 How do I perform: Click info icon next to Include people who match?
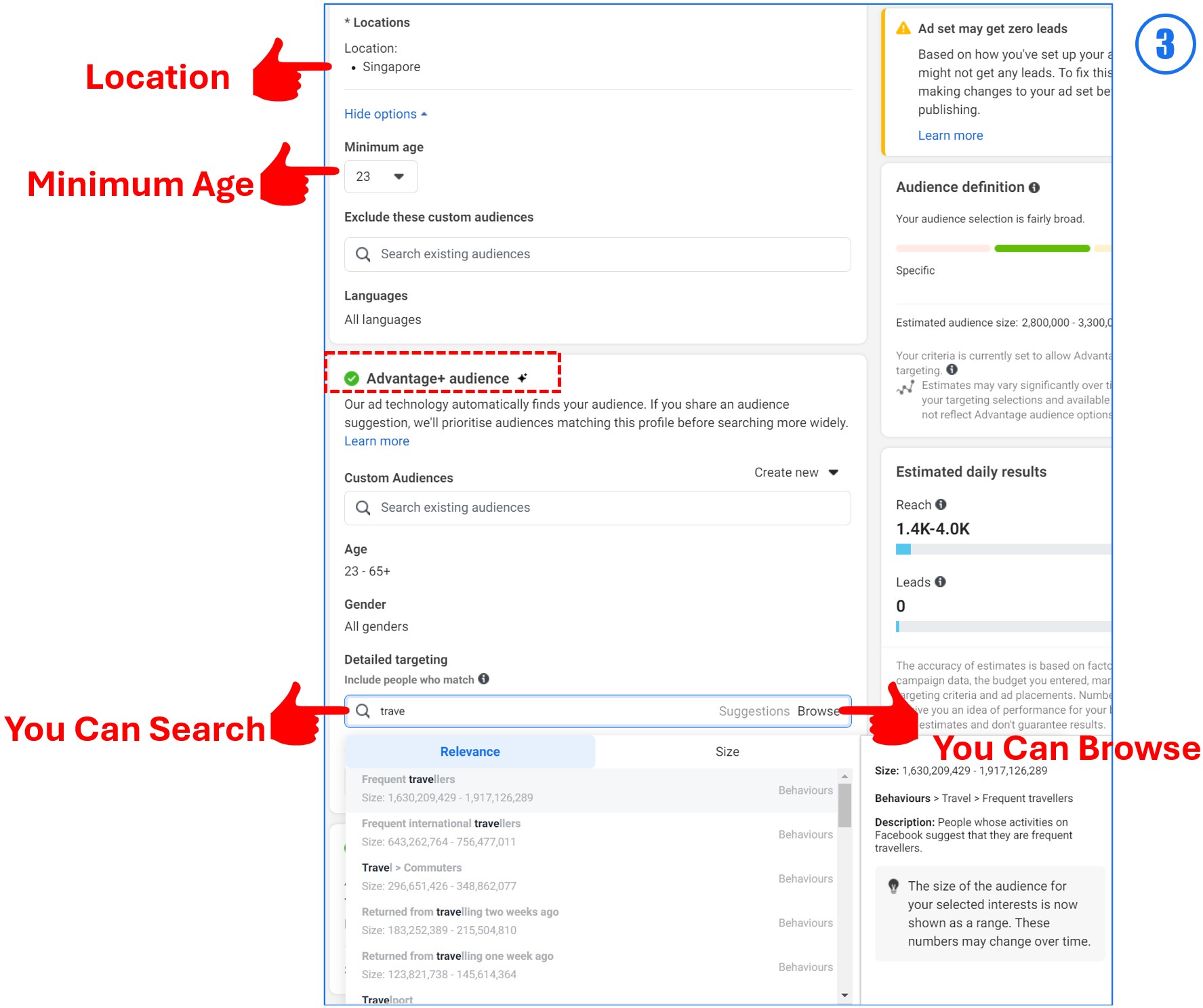483,679
